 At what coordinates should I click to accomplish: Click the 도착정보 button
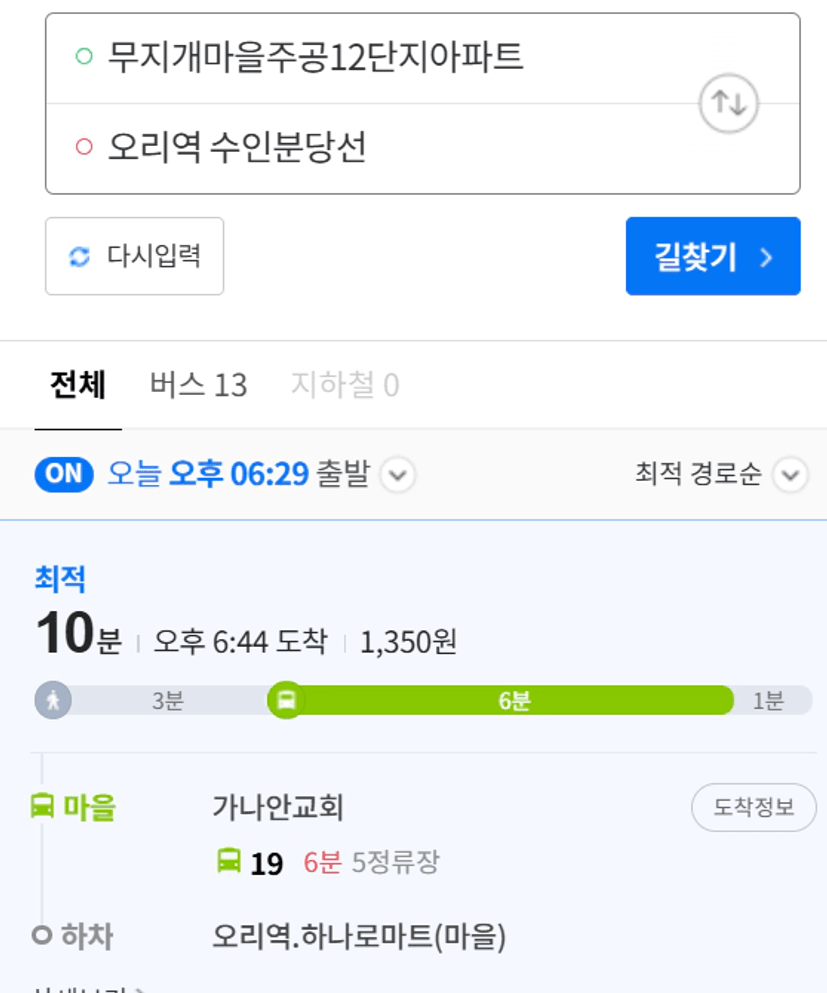click(x=754, y=807)
